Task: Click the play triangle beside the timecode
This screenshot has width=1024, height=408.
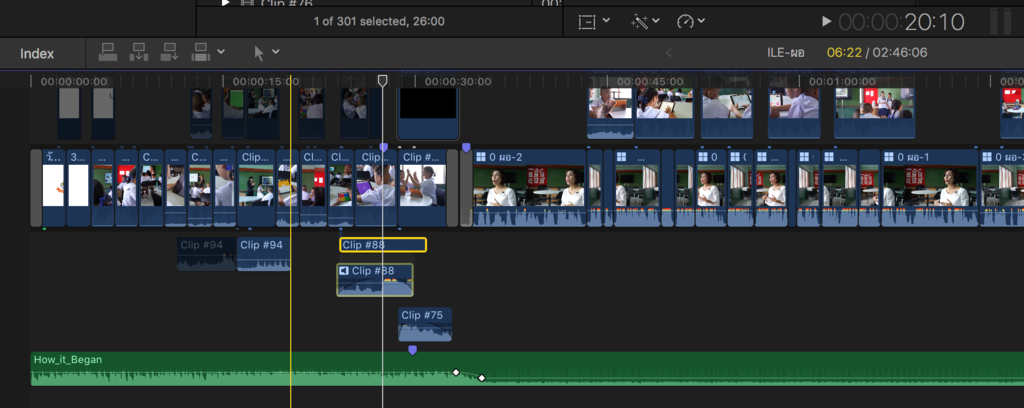Action: 826,21
